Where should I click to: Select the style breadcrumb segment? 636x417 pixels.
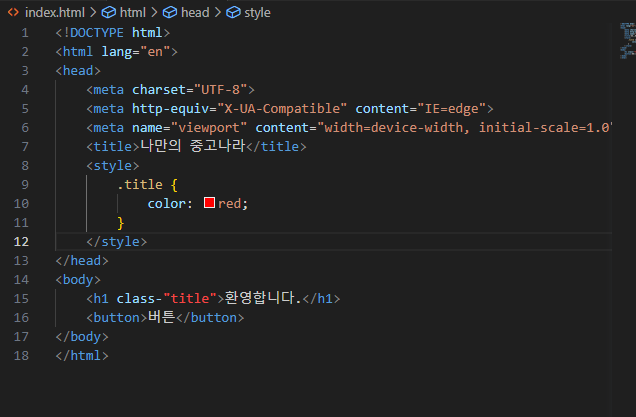pos(257,13)
